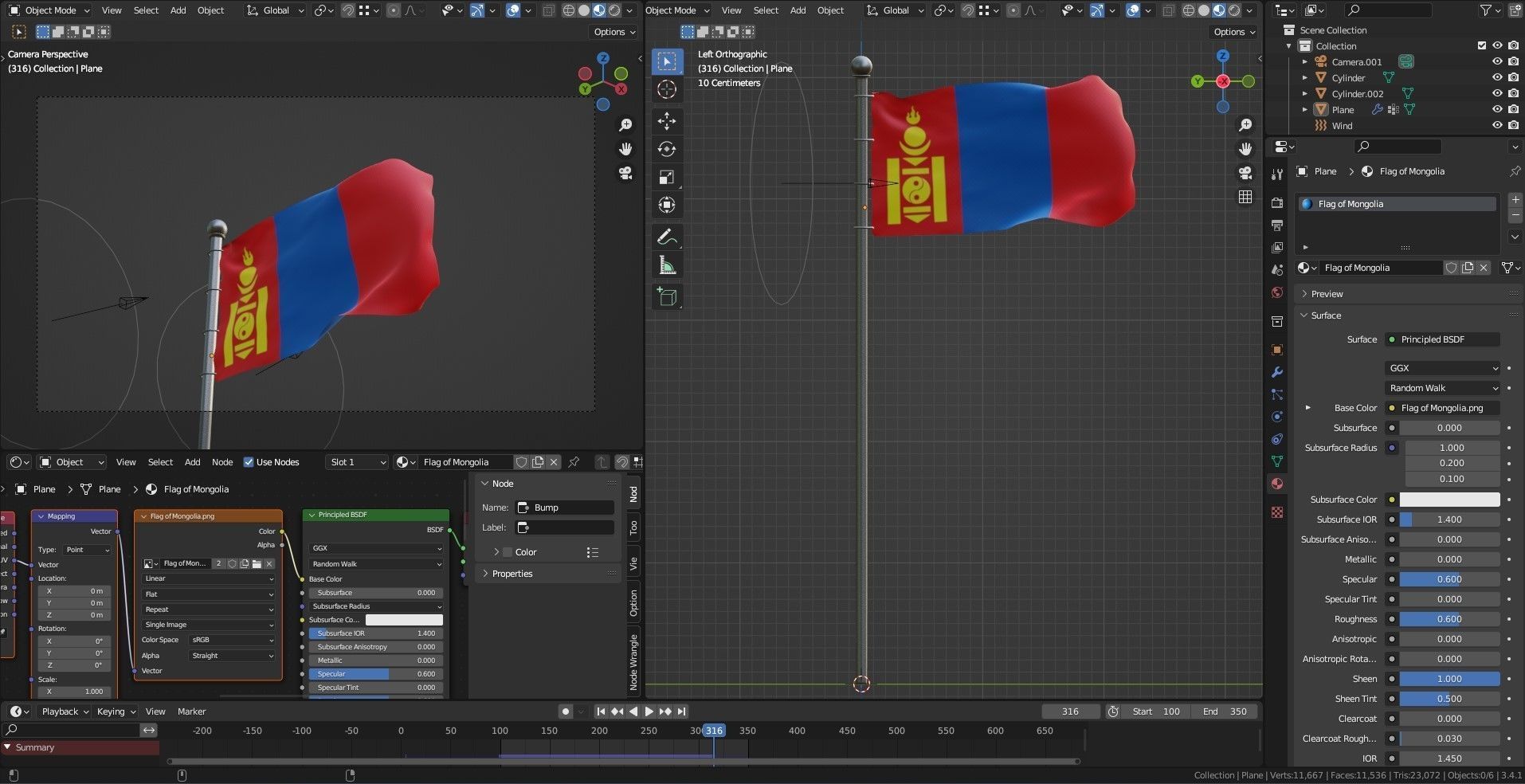Open the World properties tab
This screenshot has height=784, width=1525.
(x=1277, y=292)
